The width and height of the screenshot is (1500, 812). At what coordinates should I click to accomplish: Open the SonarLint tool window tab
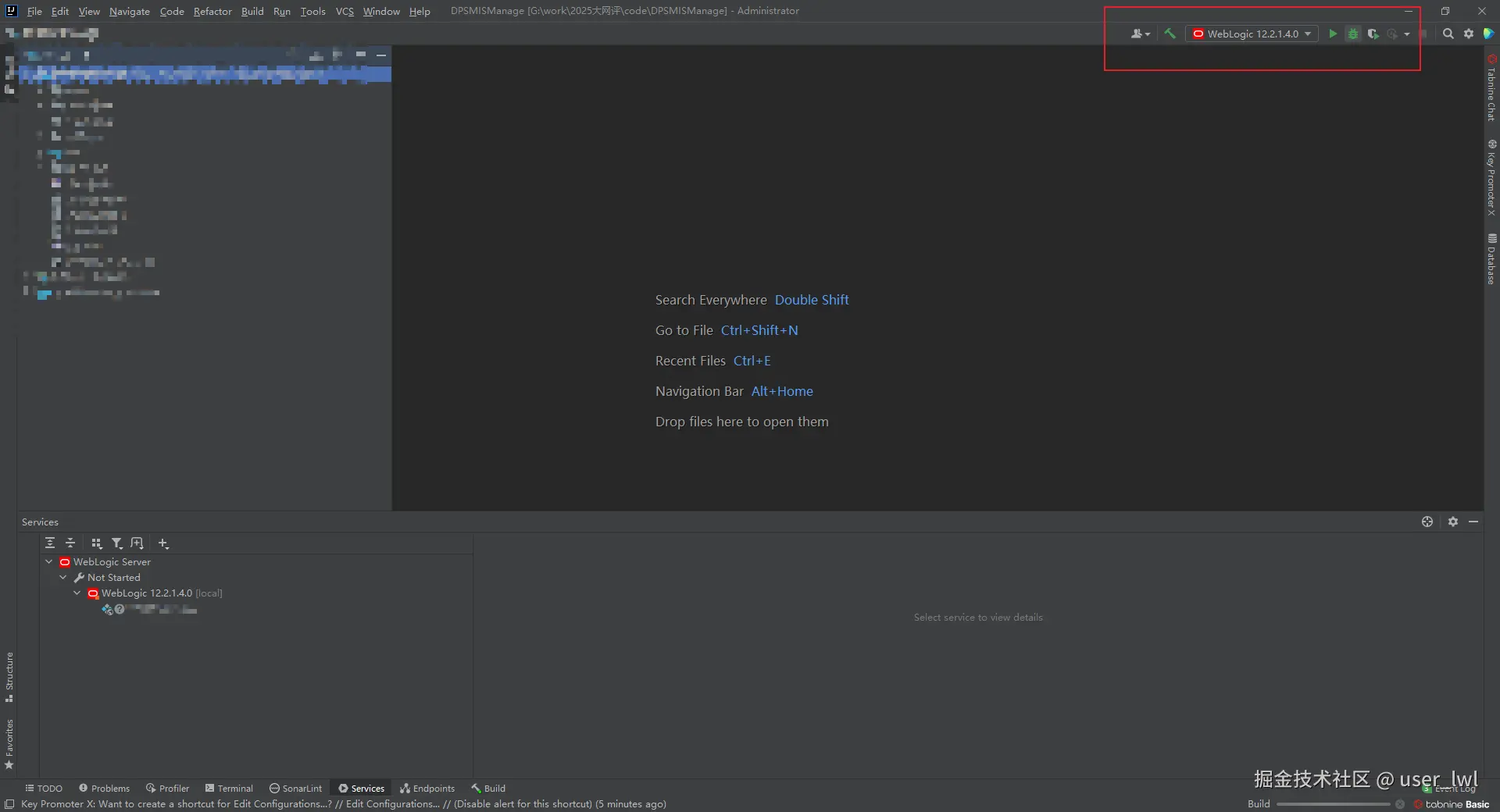(x=295, y=788)
